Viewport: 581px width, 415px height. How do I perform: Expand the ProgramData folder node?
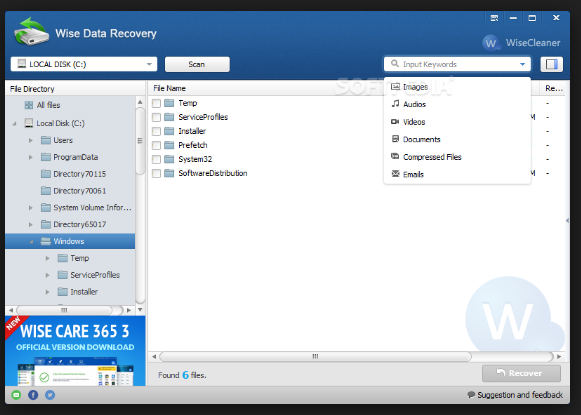point(31,157)
